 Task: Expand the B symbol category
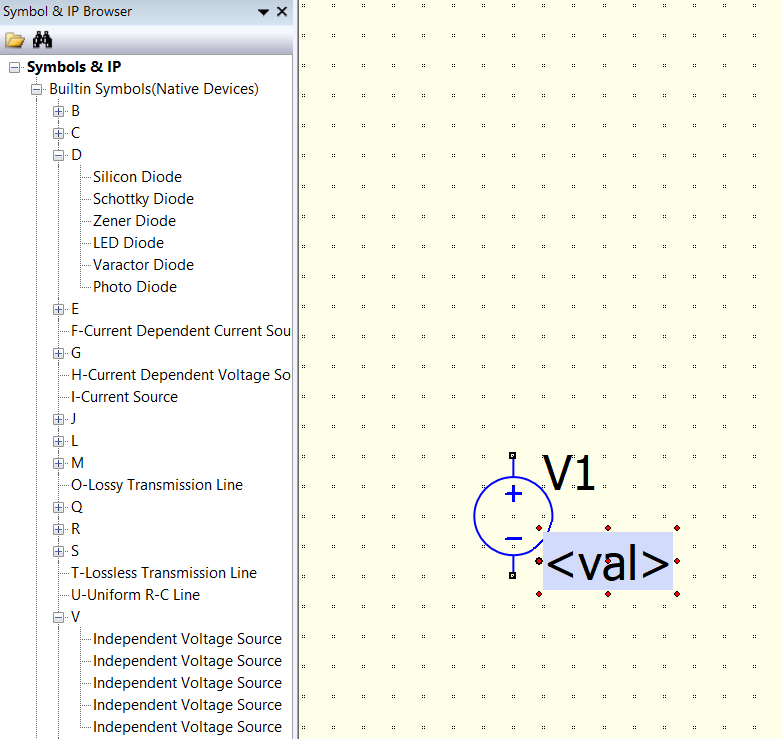coord(59,111)
